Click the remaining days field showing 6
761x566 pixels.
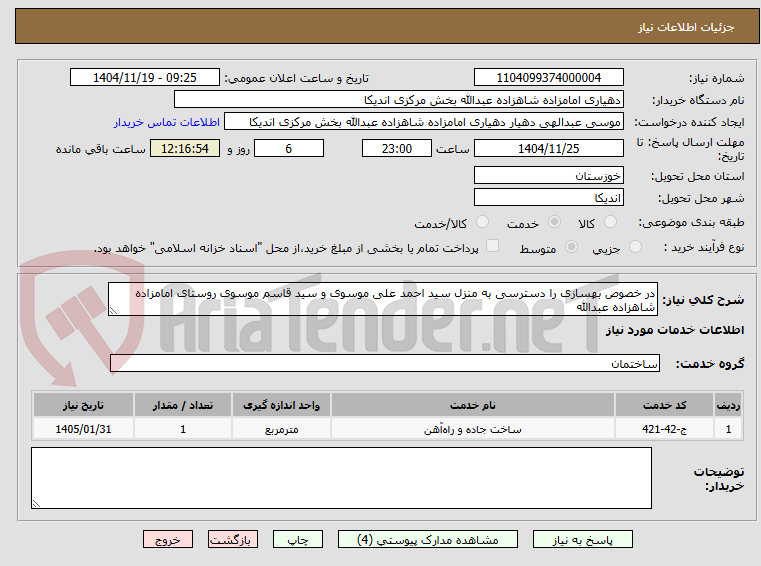coord(289,148)
